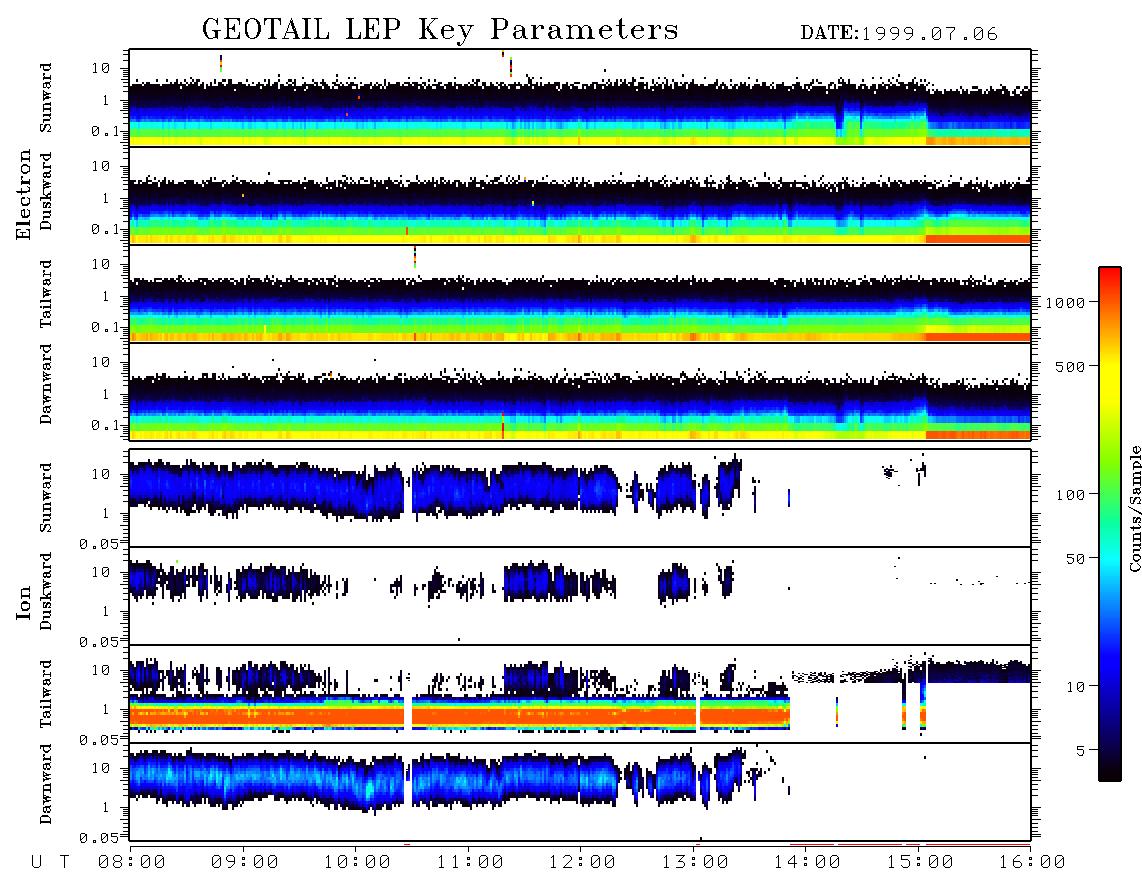The height and width of the screenshot is (880, 1142).
Task: Select the Dawnward label of Electron group
Action: point(46,385)
